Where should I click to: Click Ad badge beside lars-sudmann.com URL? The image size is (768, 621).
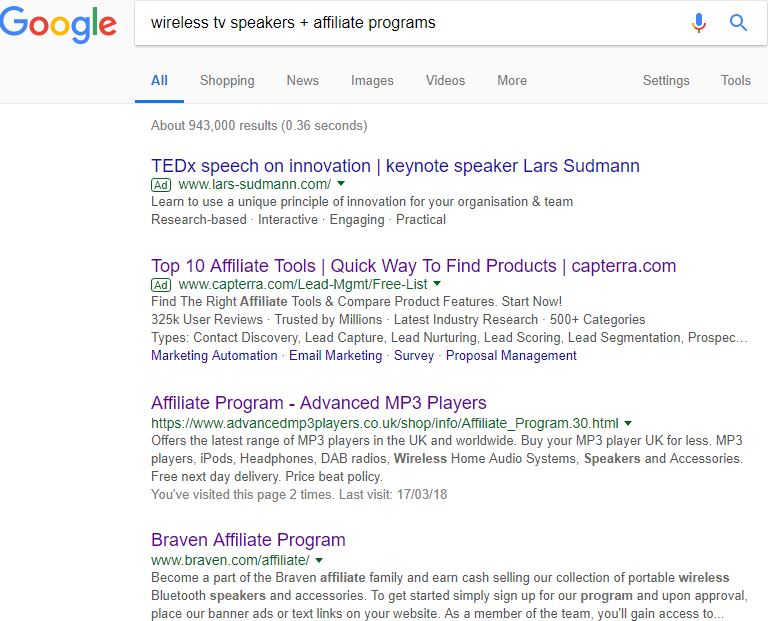pyautogui.click(x=161, y=185)
